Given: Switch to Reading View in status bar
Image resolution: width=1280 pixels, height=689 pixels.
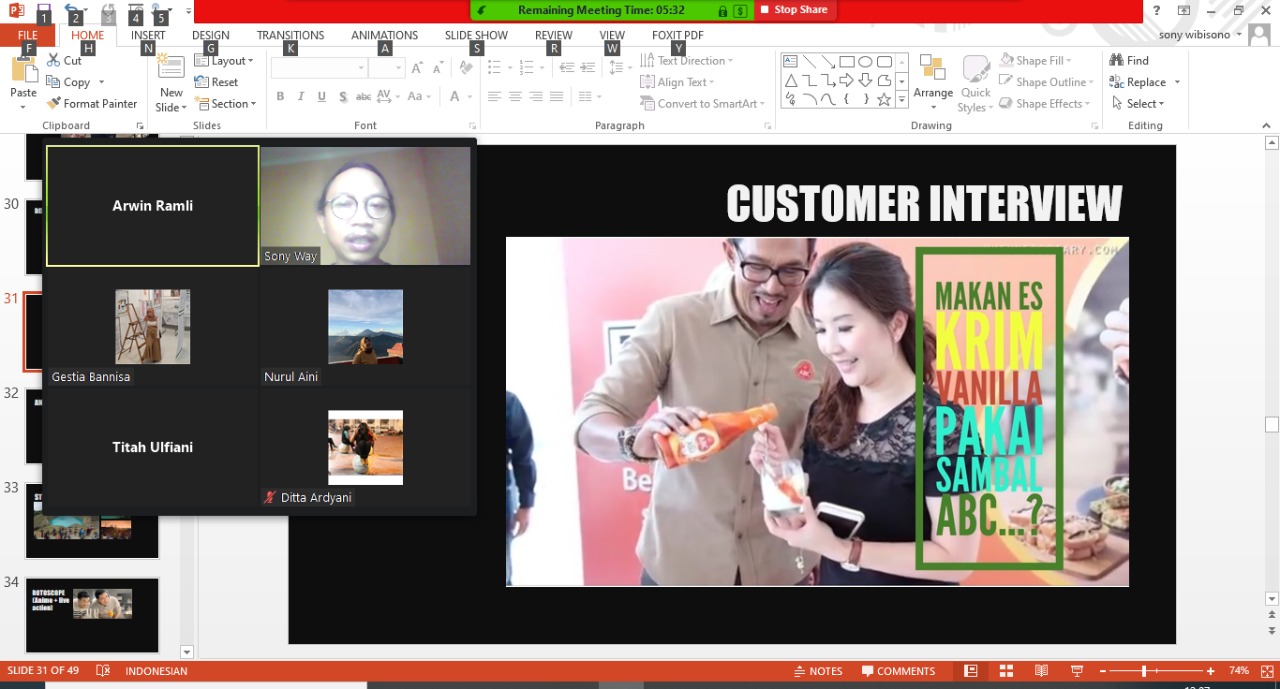Looking at the screenshot, I should [x=1041, y=671].
